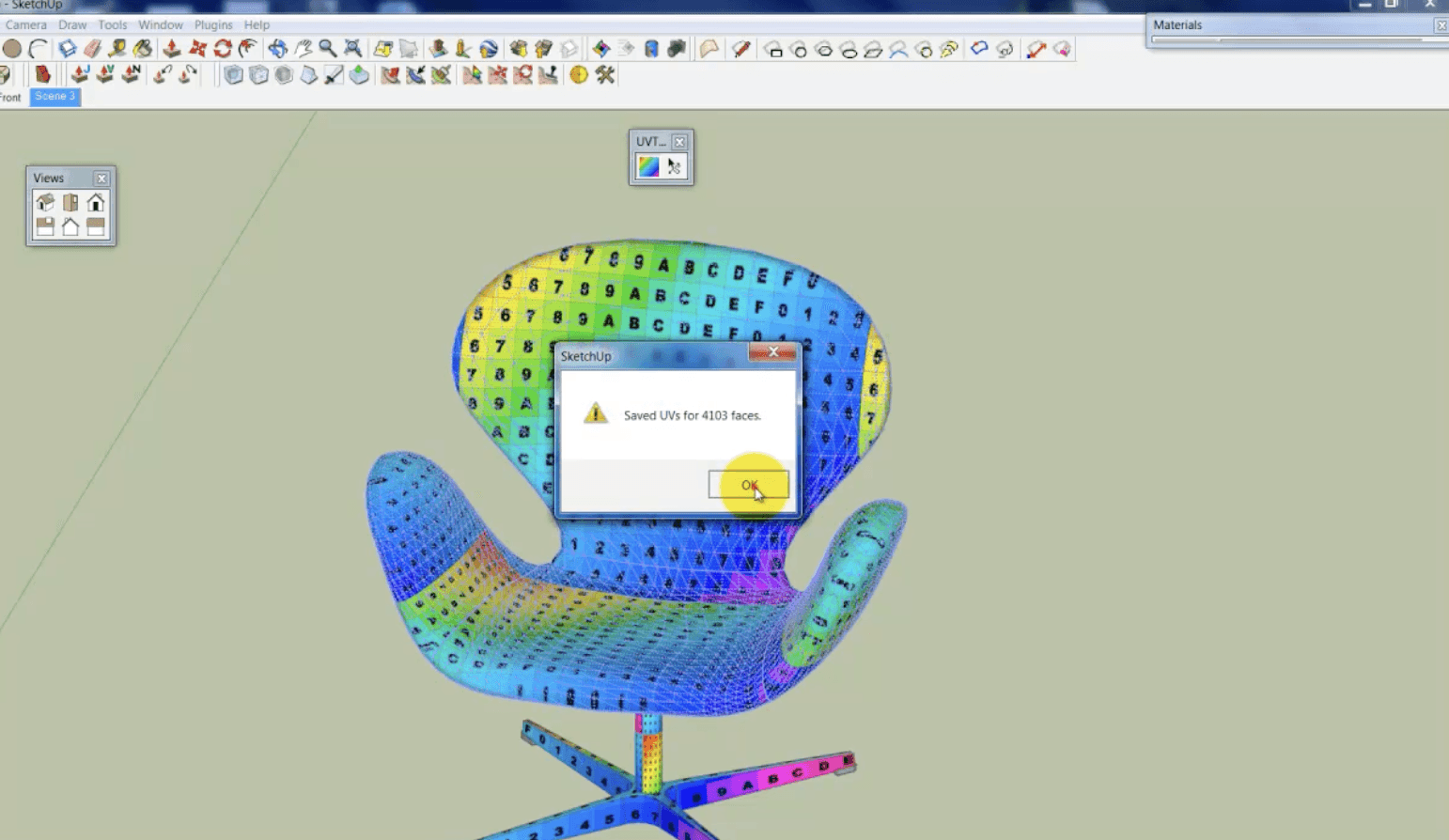Open the crossed tools settings icon
Viewport: 1449px width, 840px height.
[605, 75]
